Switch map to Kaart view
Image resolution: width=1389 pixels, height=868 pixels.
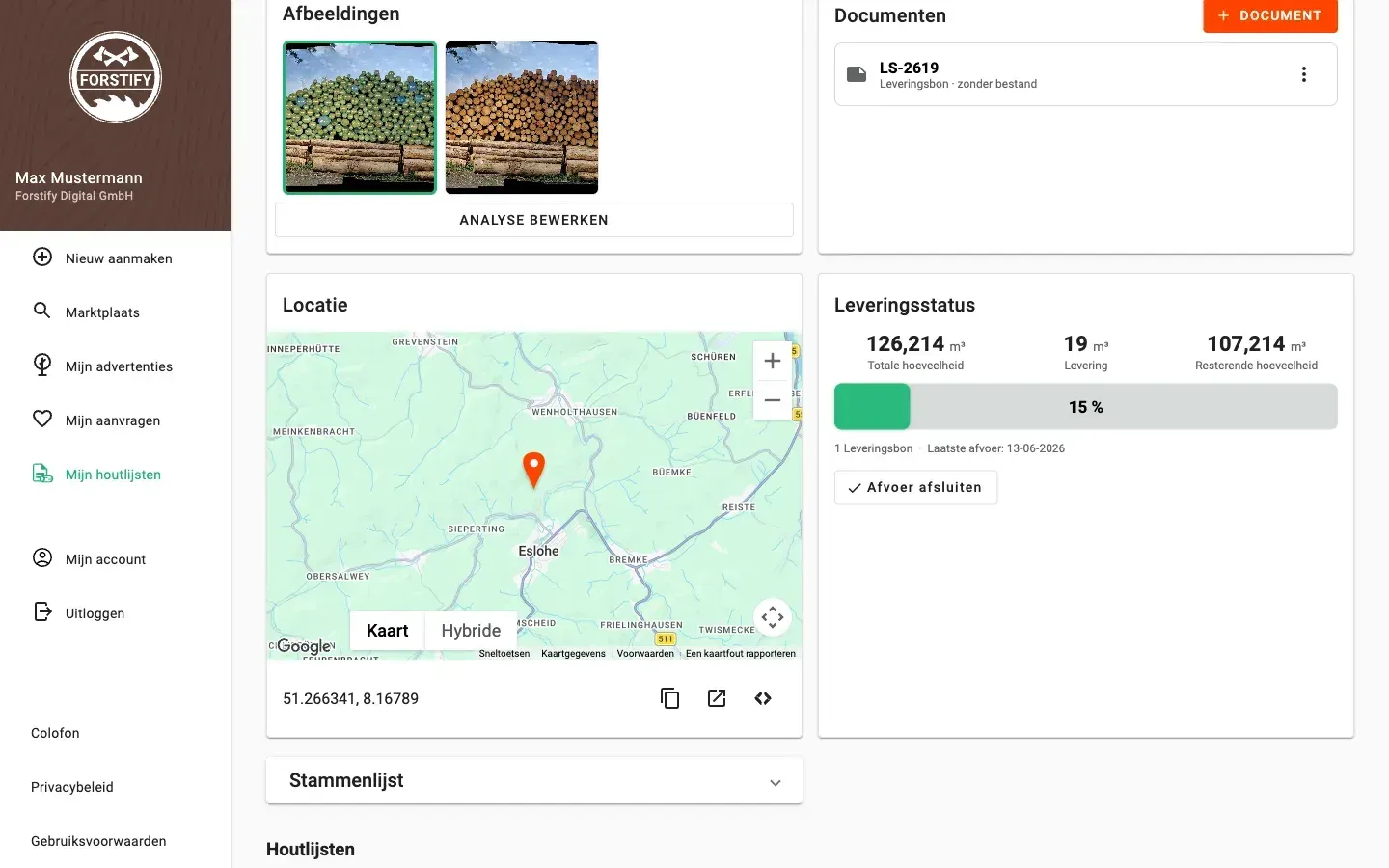coord(388,631)
